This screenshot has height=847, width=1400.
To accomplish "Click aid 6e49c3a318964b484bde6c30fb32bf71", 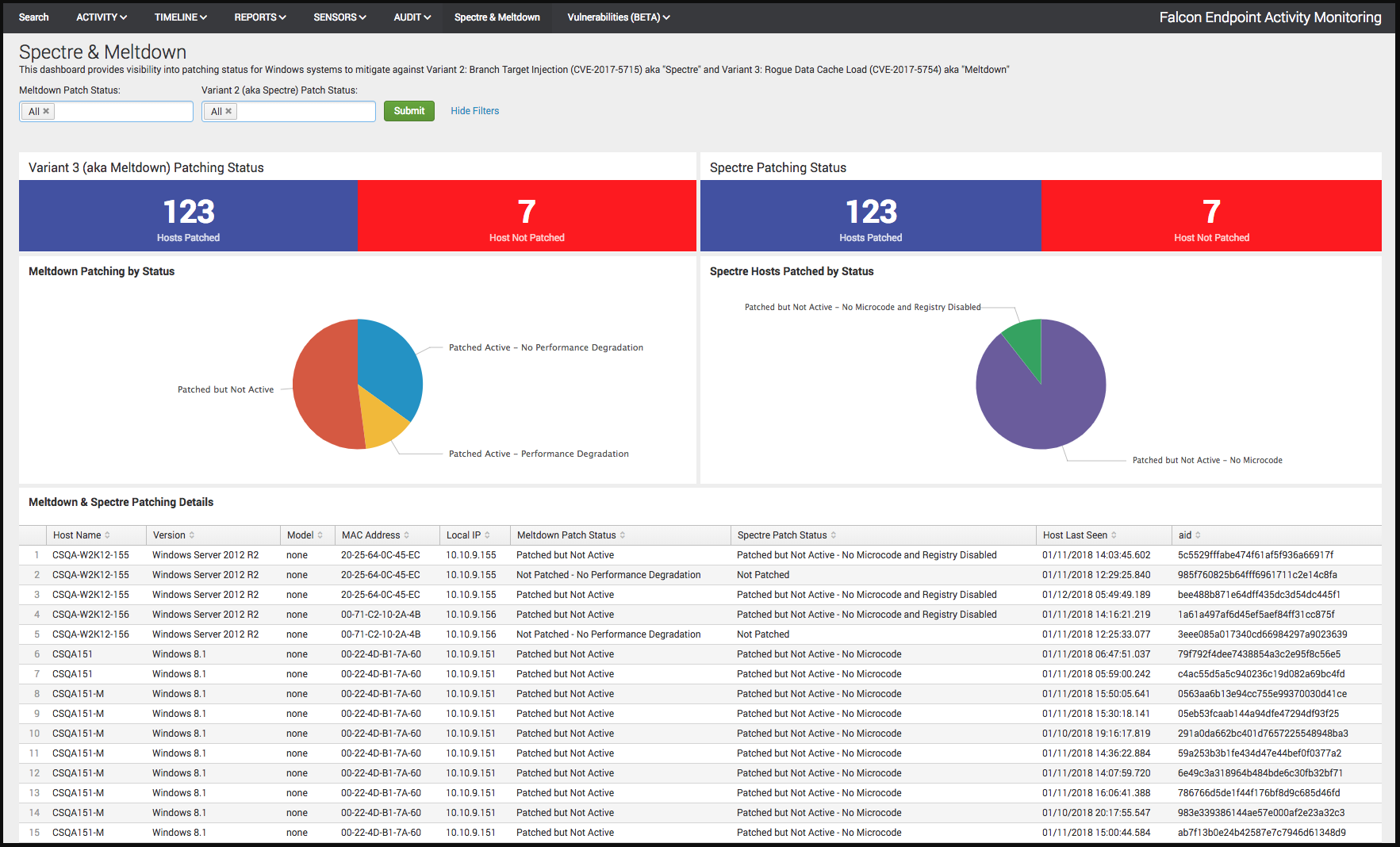I will tap(1260, 773).
